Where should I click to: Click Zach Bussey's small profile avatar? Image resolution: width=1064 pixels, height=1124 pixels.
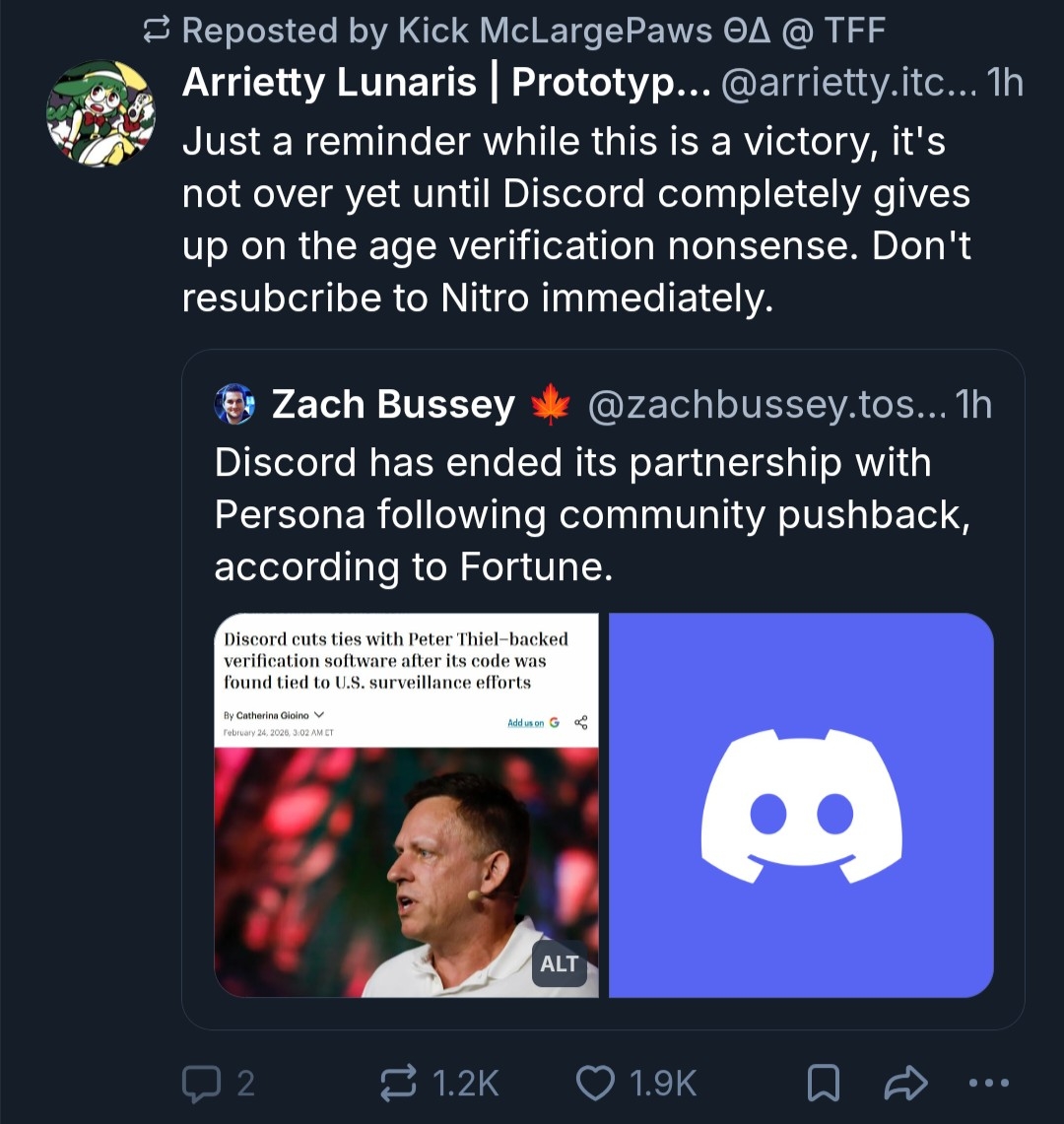pos(234,404)
